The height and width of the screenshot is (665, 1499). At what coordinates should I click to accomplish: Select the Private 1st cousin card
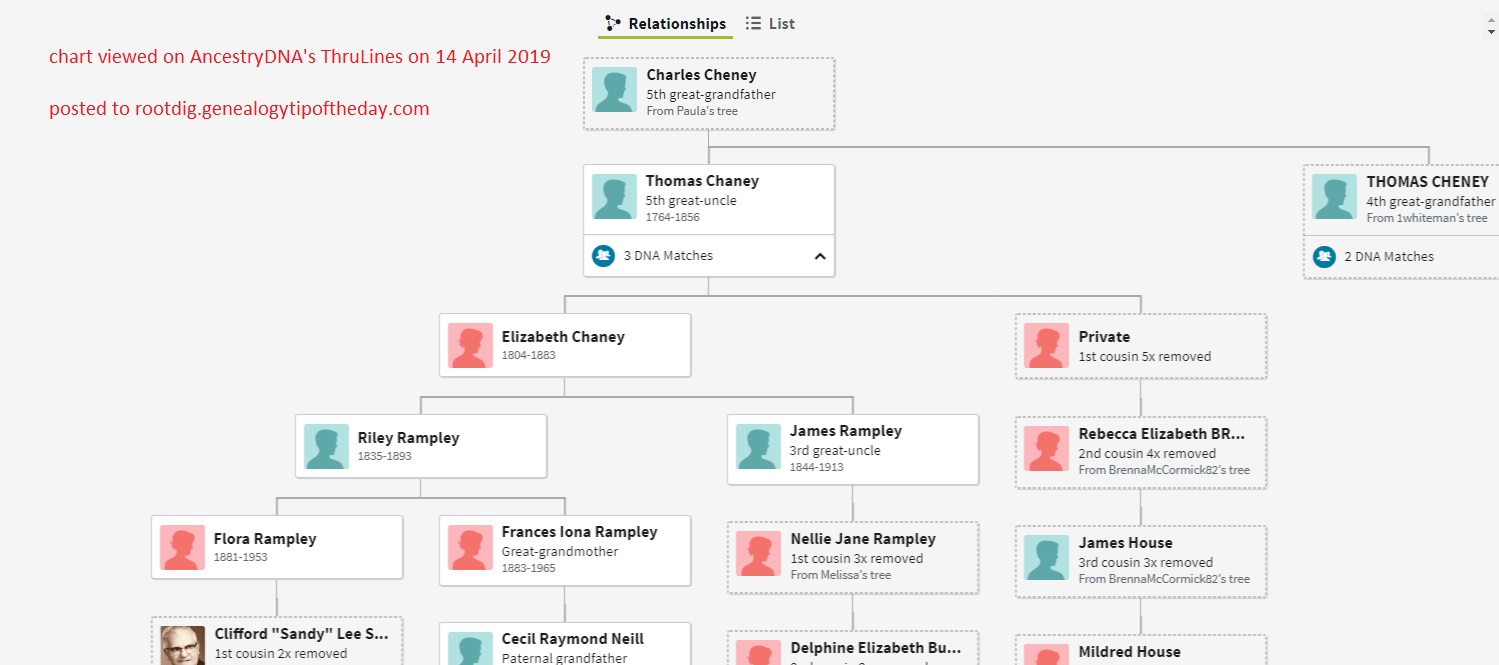1140,346
